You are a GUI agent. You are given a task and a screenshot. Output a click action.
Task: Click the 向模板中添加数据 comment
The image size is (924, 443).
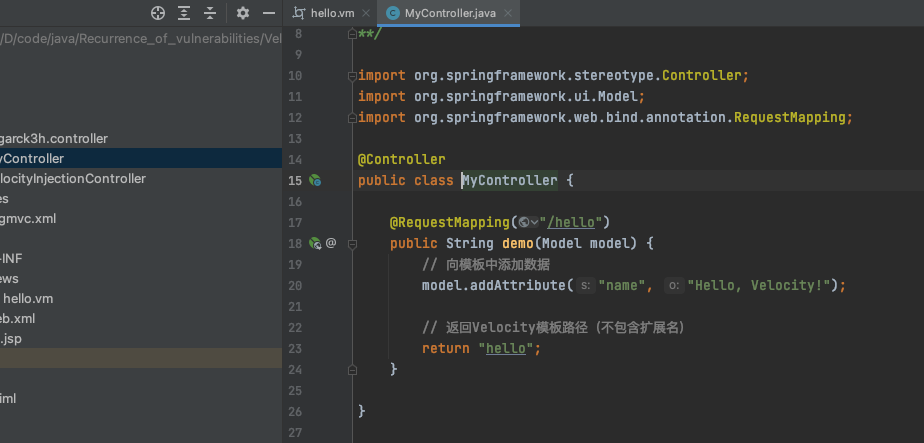486,265
